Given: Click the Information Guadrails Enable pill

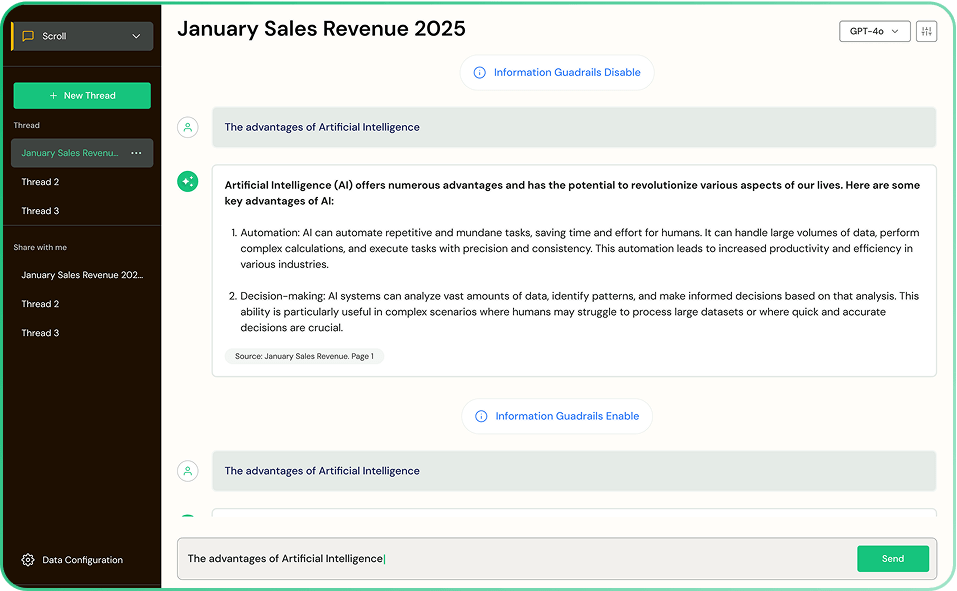Looking at the screenshot, I should pyautogui.click(x=557, y=416).
